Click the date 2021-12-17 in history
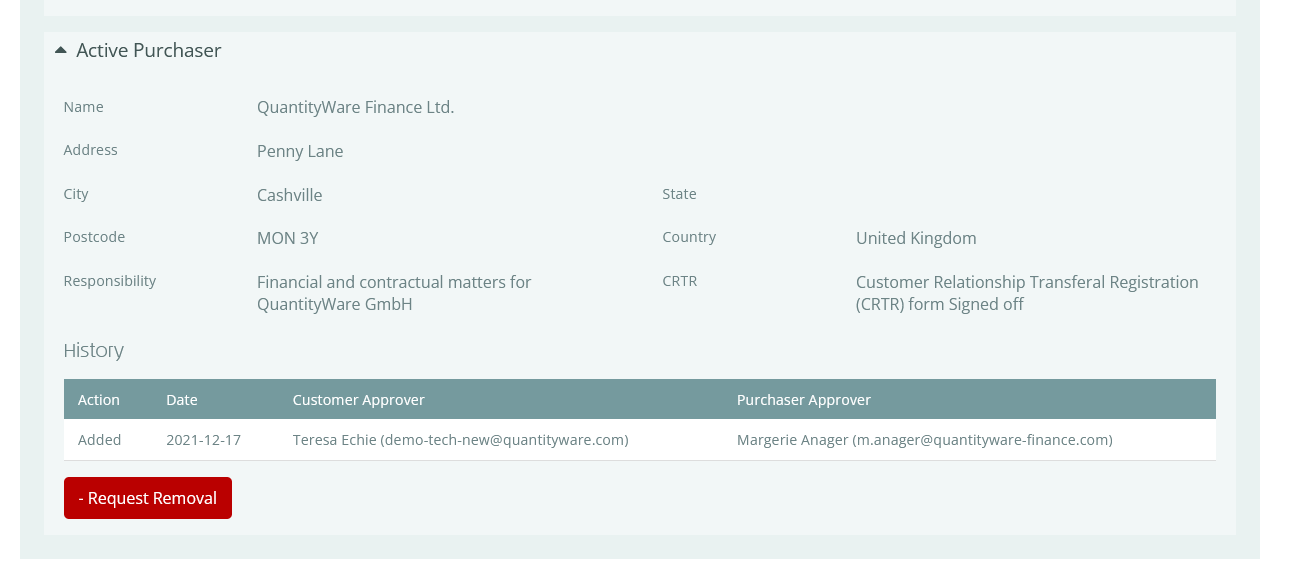Viewport: 1291px width, 577px height. (x=203, y=439)
